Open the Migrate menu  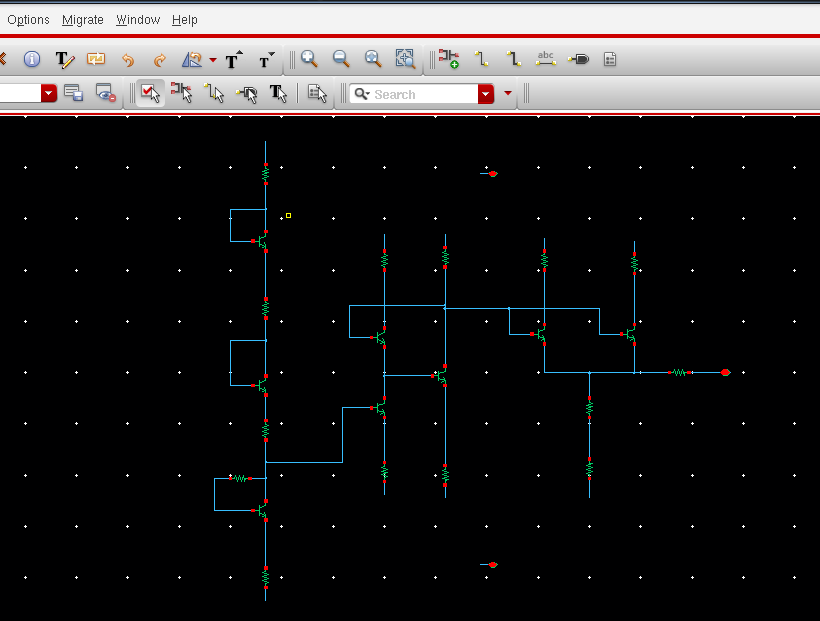coord(82,20)
